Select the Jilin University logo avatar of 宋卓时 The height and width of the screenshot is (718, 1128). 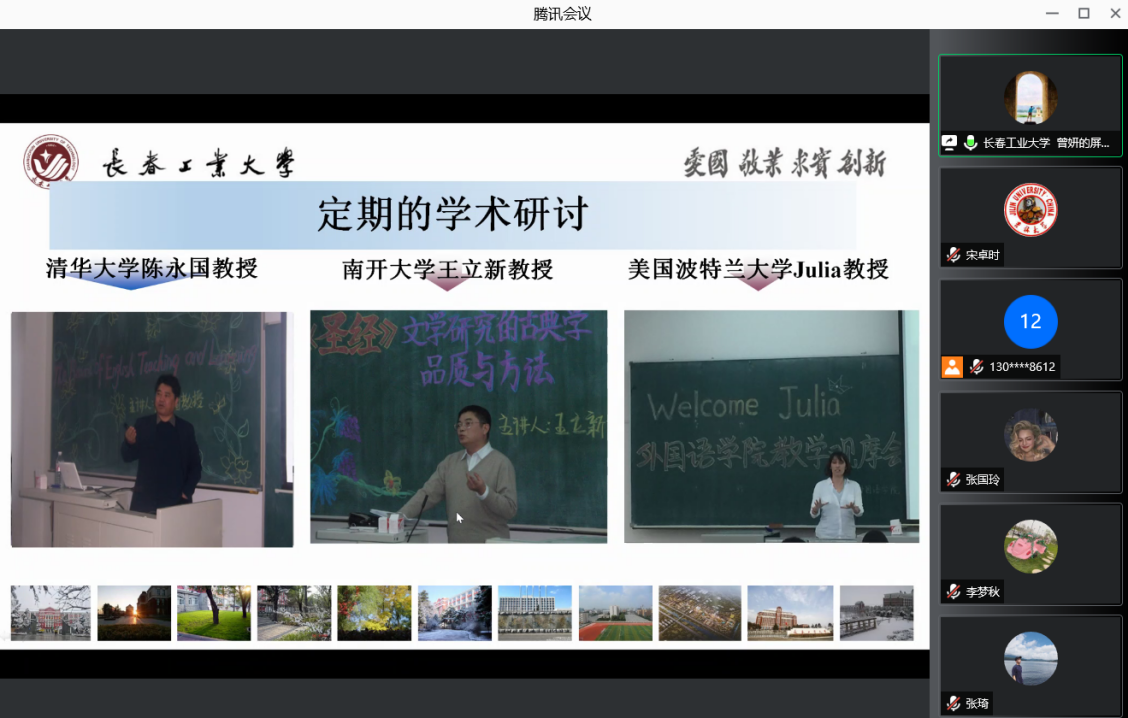point(1030,210)
